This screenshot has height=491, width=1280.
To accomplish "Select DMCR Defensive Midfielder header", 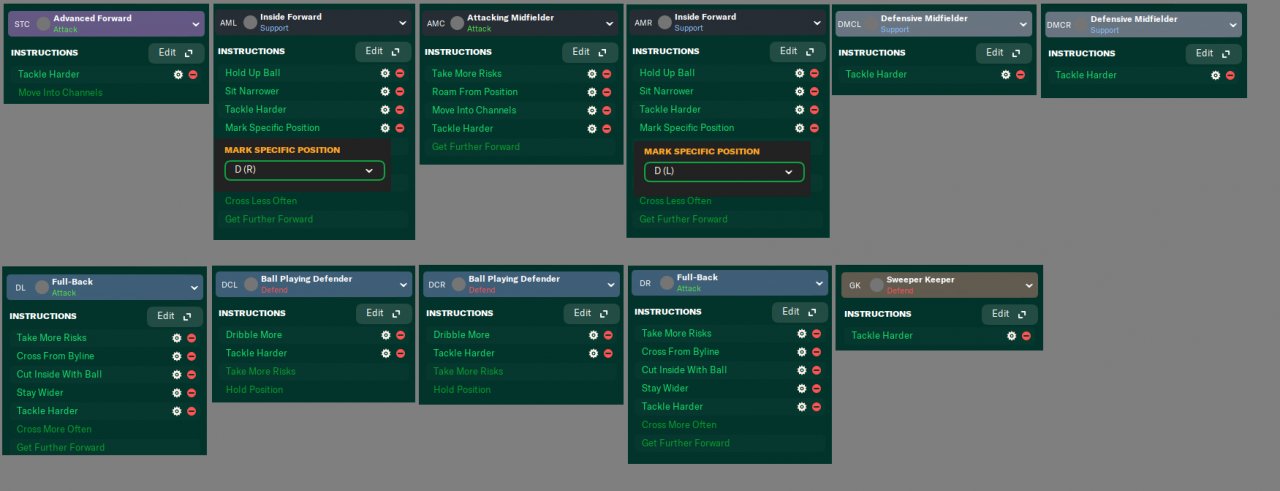I will [x=1143, y=24].
